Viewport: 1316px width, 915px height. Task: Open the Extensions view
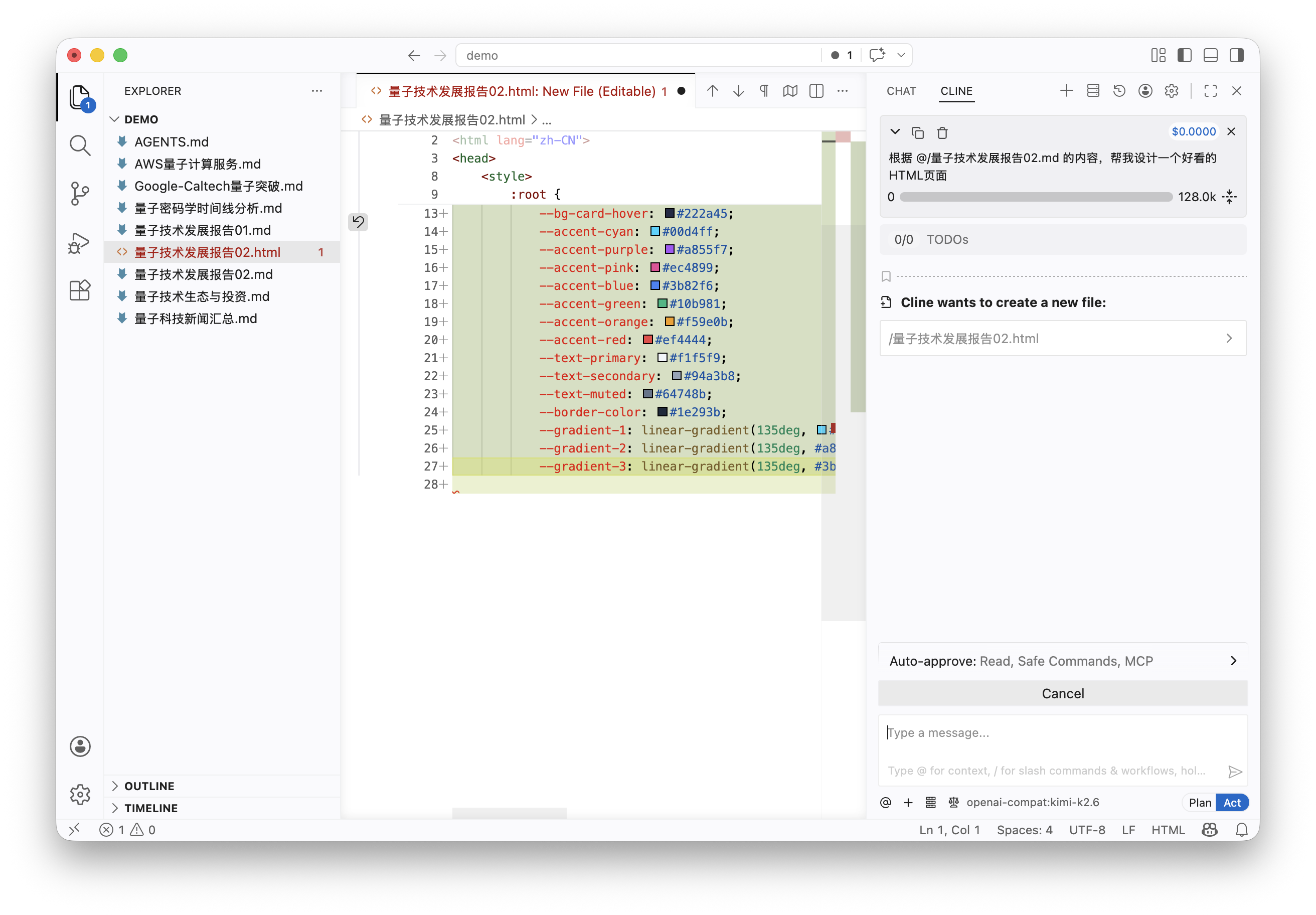pos(80,290)
